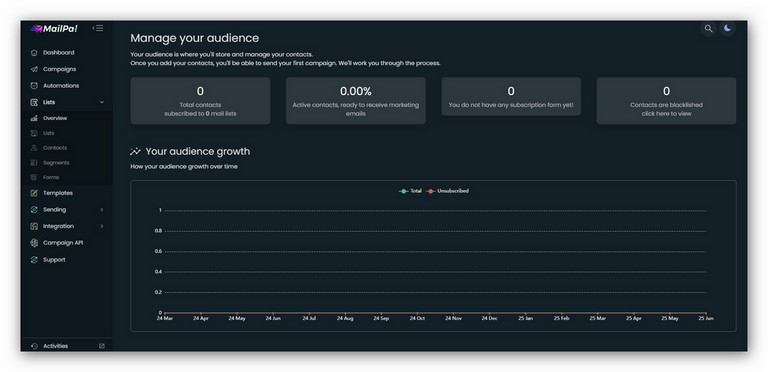Open the search magnifier icon
Image resolution: width=768 pixels, height=372 pixels.
[708, 28]
